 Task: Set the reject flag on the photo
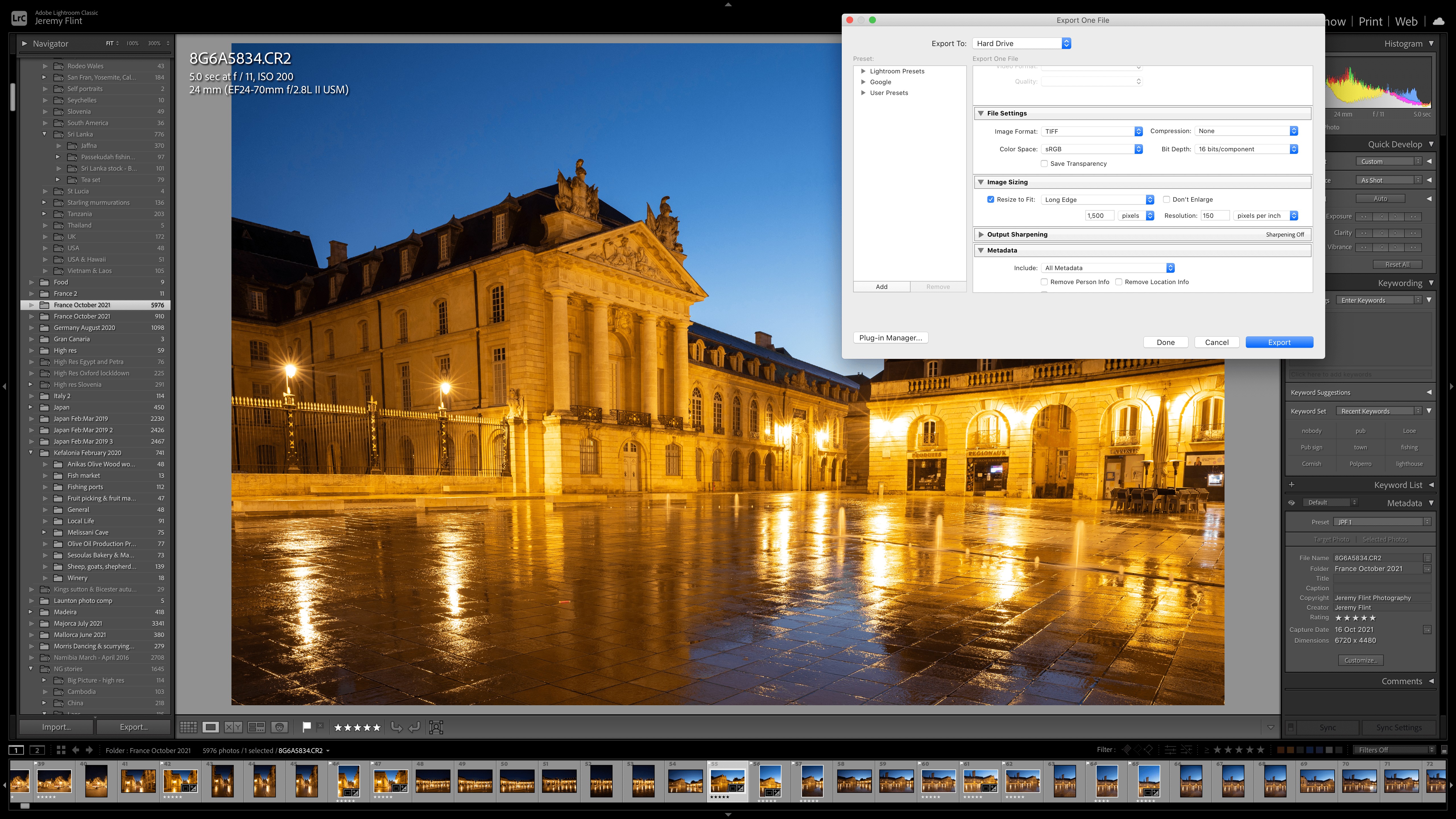point(320,727)
